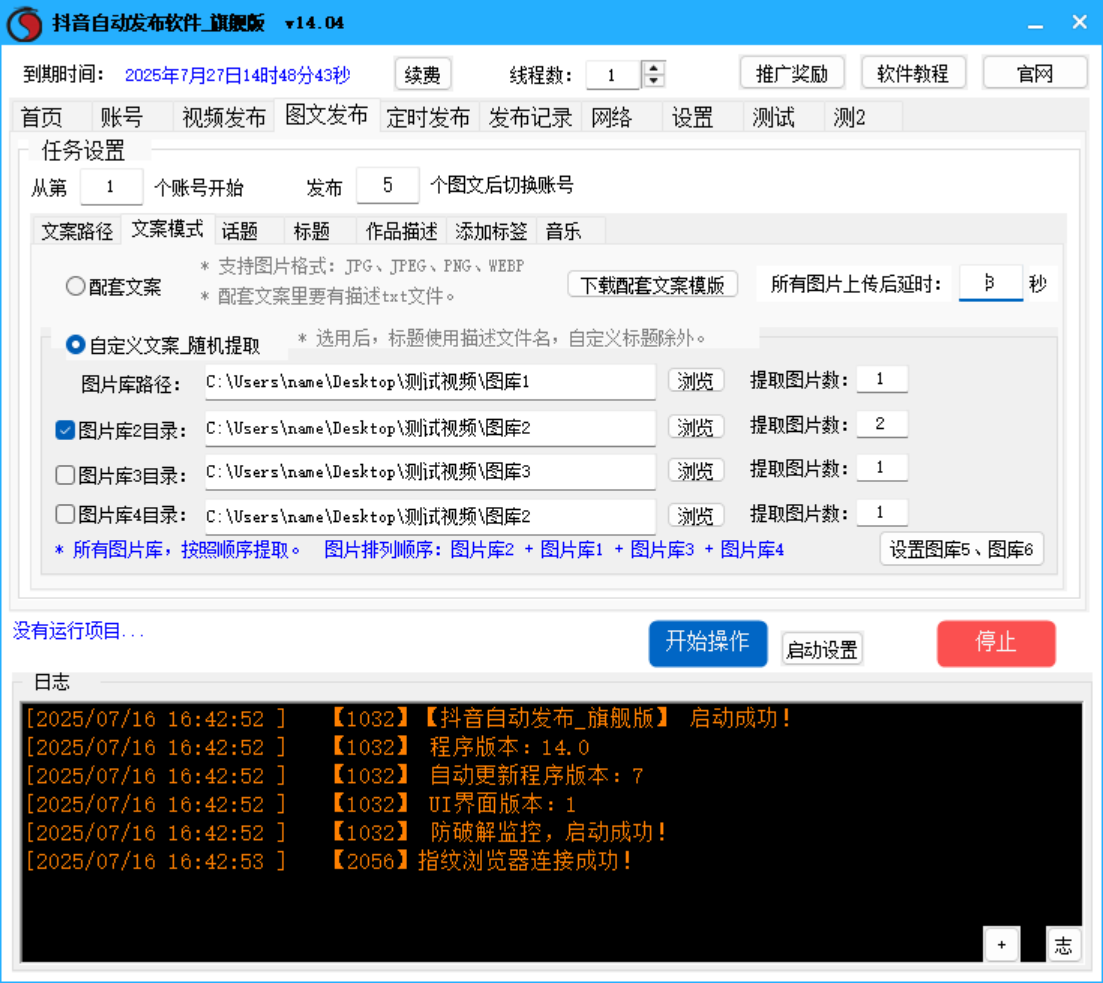The width and height of the screenshot is (1103, 983).
Task: Open 设置图库5、图库6 settings
Action: 961,550
